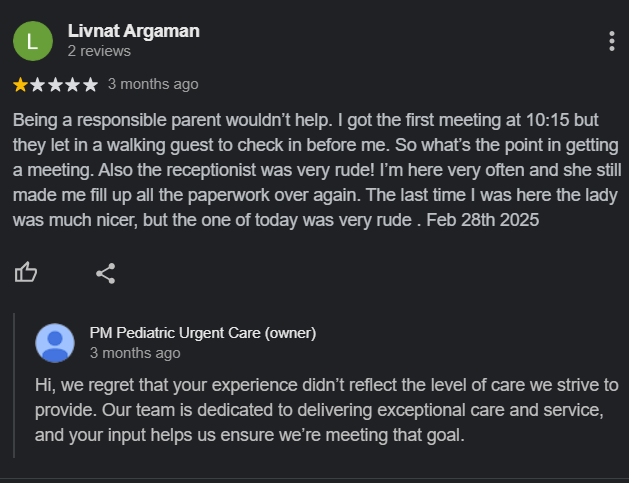
Task: Click the owner reply's '3 months ago' timestamp
Action: [x=135, y=353]
